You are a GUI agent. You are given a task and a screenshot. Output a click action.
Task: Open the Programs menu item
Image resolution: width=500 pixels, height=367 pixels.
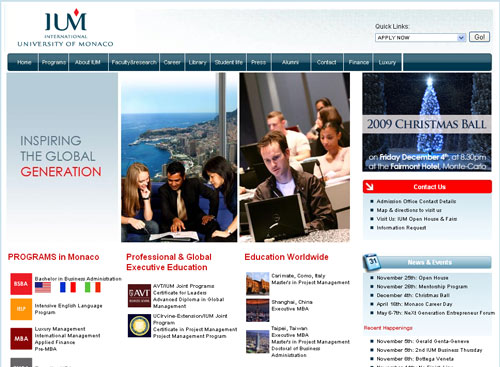[x=54, y=62]
